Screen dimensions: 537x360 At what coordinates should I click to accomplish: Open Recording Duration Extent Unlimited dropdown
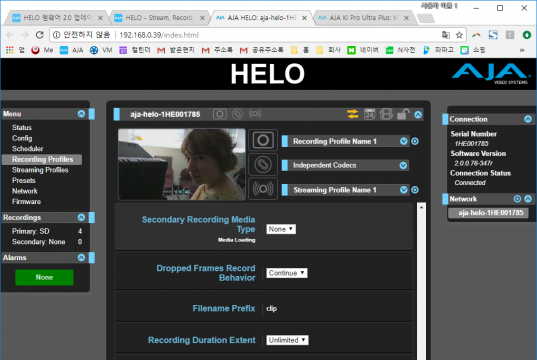click(x=287, y=340)
